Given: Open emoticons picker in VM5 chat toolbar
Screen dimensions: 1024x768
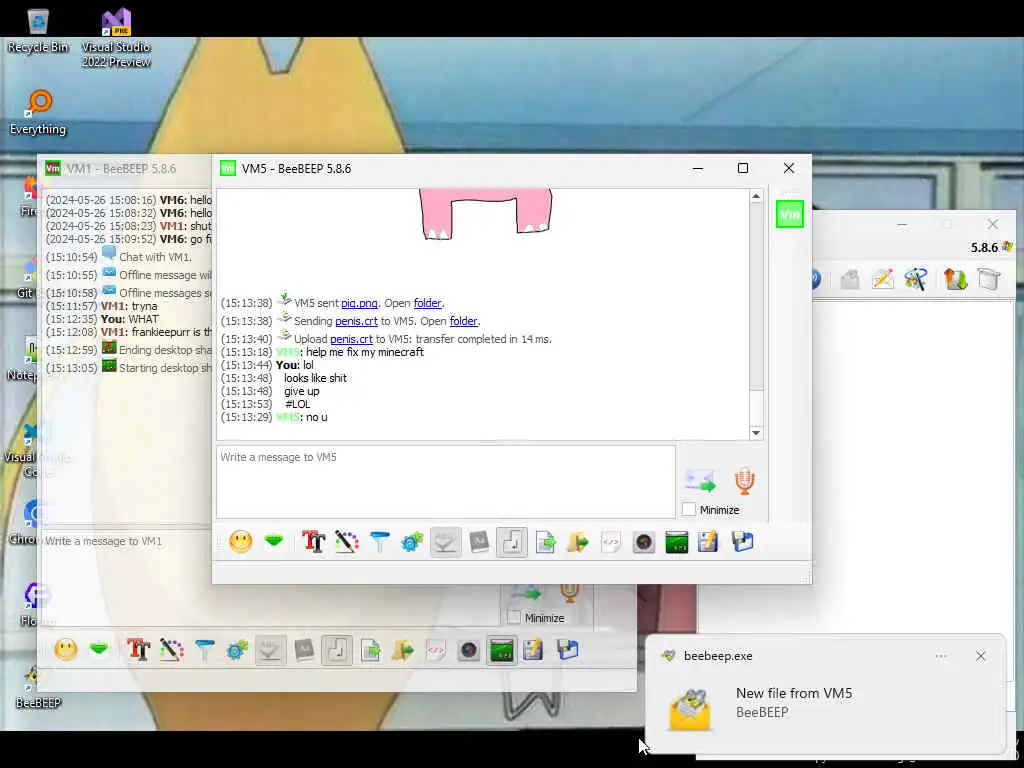Looking at the screenshot, I should coord(240,541).
